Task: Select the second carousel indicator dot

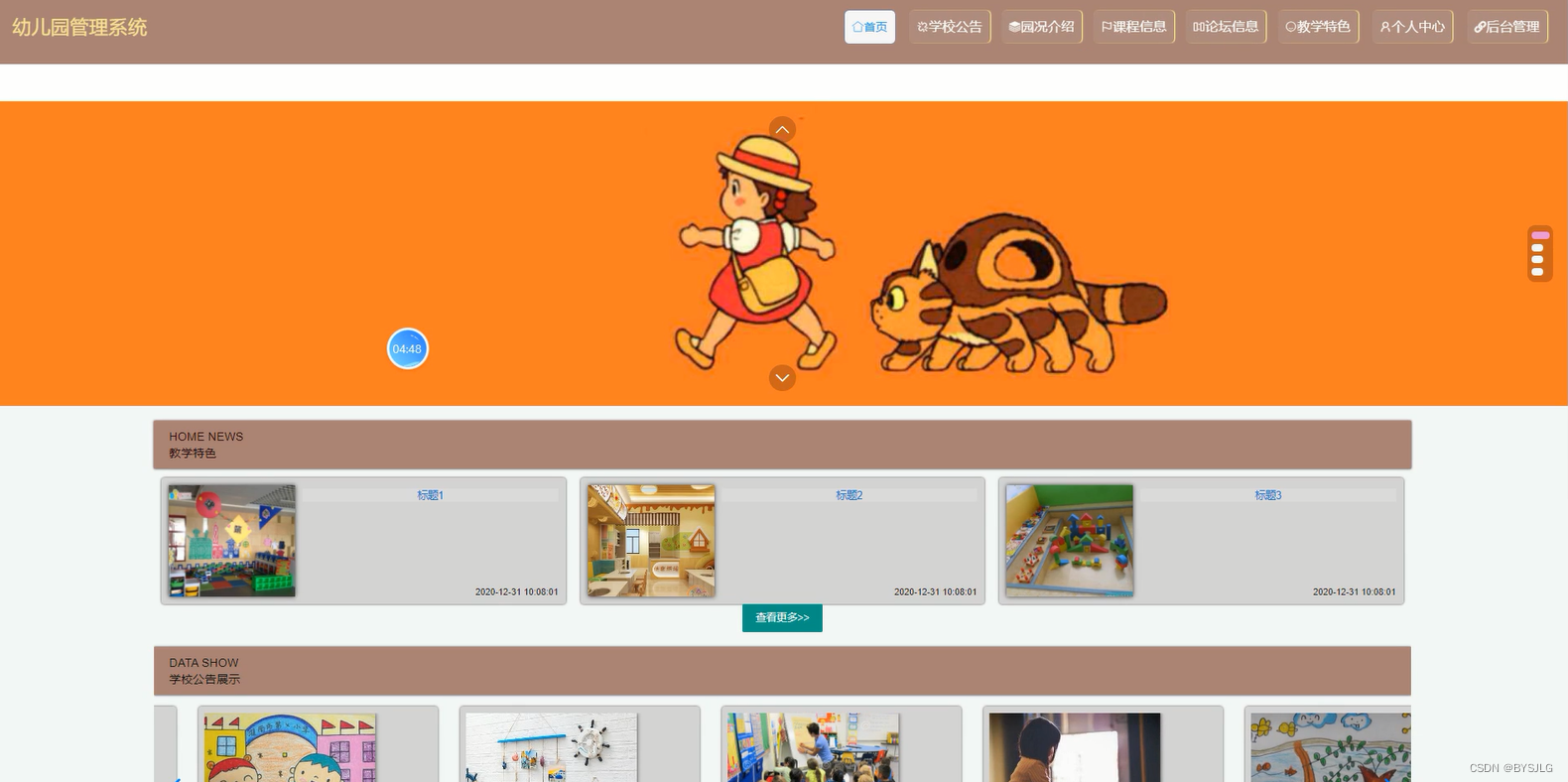Action: 1537,248
